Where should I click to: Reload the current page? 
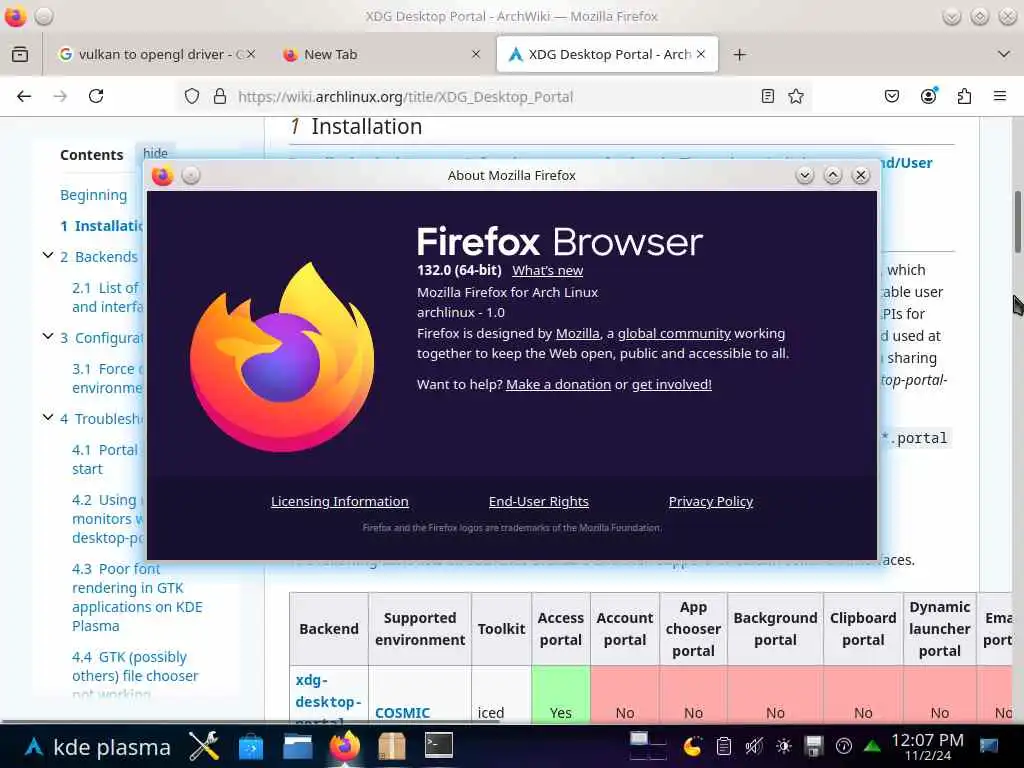point(96,97)
